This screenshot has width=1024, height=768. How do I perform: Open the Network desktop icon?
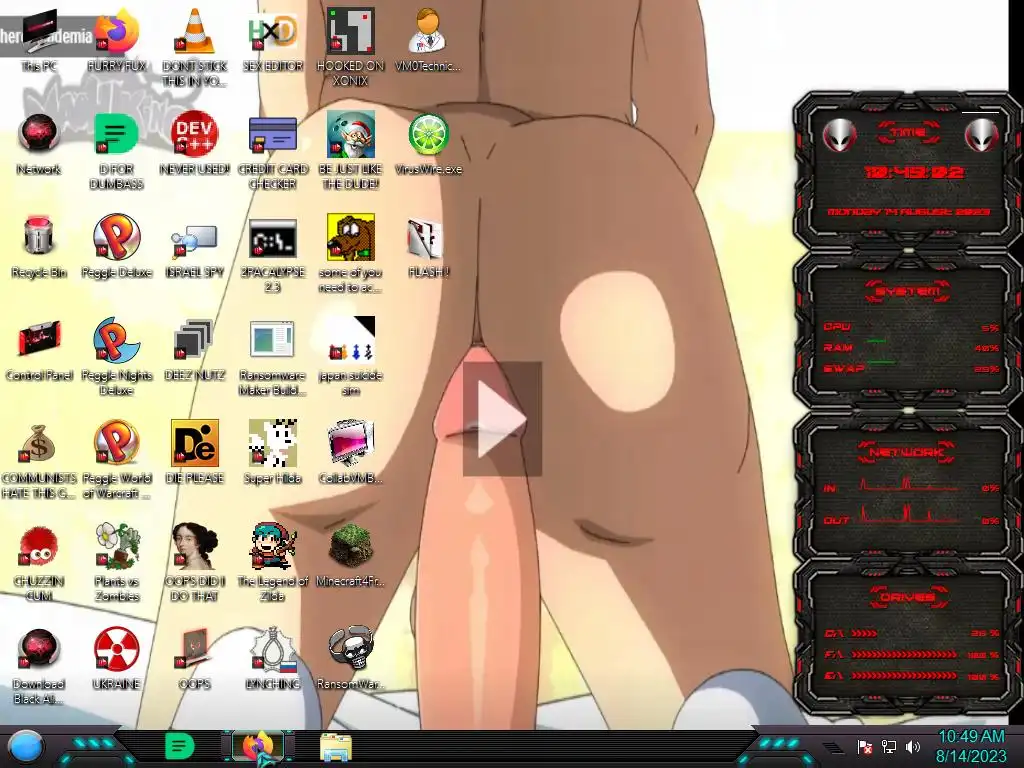click(x=39, y=144)
